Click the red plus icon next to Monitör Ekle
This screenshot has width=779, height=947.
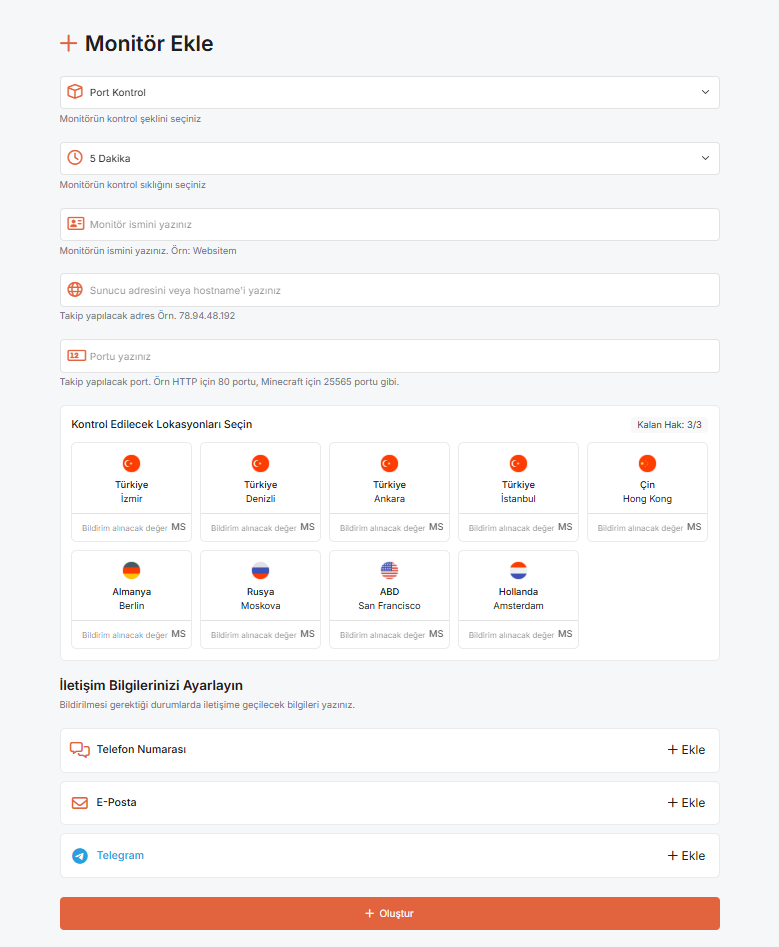[x=68, y=43]
